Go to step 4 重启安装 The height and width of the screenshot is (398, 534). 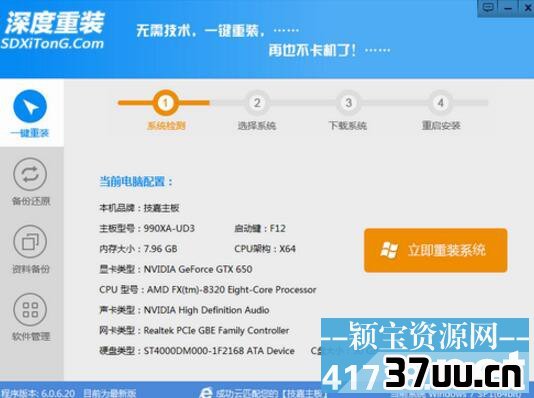click(x=440, y=102)
